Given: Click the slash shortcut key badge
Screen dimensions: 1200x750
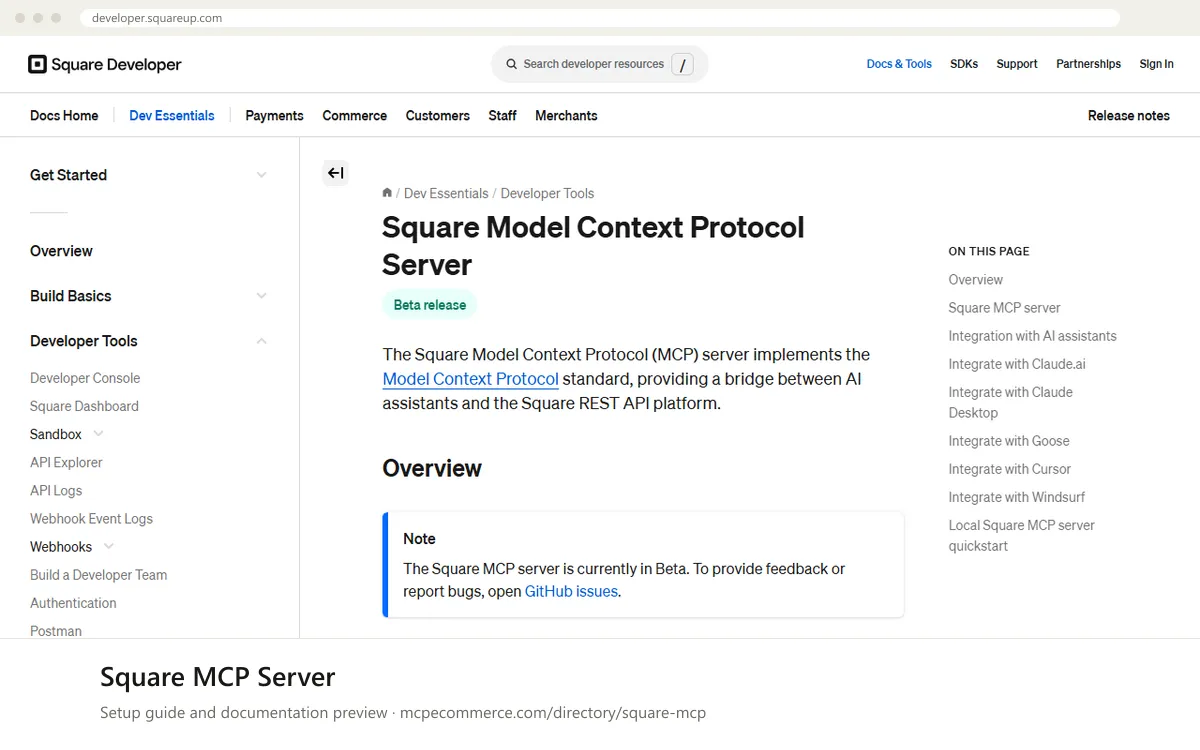Looking at the screenshot, I should [x=682, y=65].
